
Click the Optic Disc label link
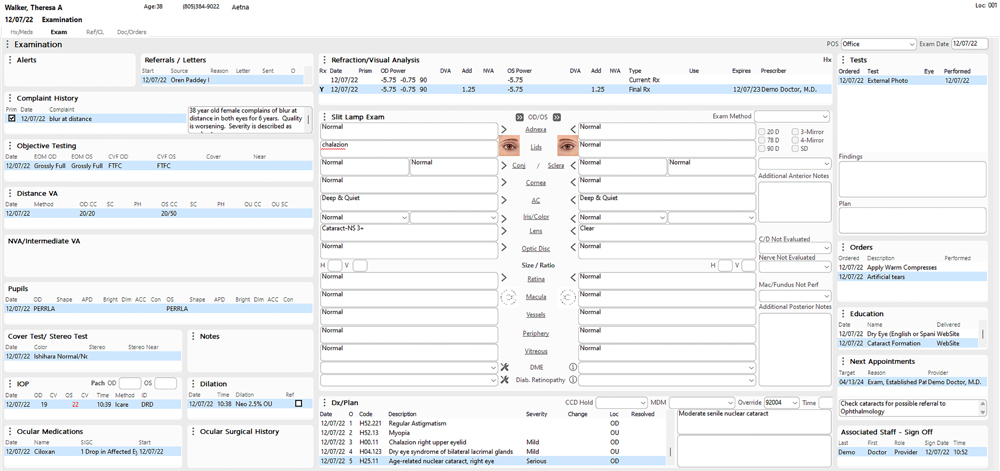(536, 249)
